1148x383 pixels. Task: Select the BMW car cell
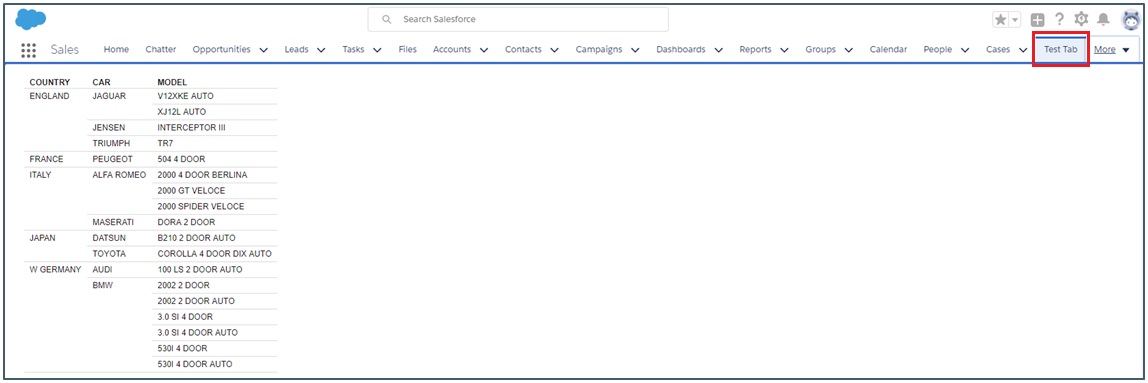pyautogui.click(x=102, y=285)
